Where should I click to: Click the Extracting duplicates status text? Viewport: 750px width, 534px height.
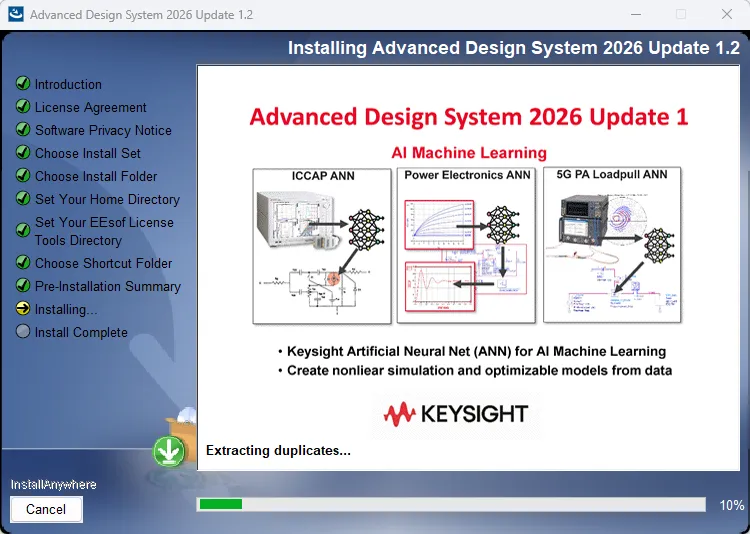(x=278, y=451)
